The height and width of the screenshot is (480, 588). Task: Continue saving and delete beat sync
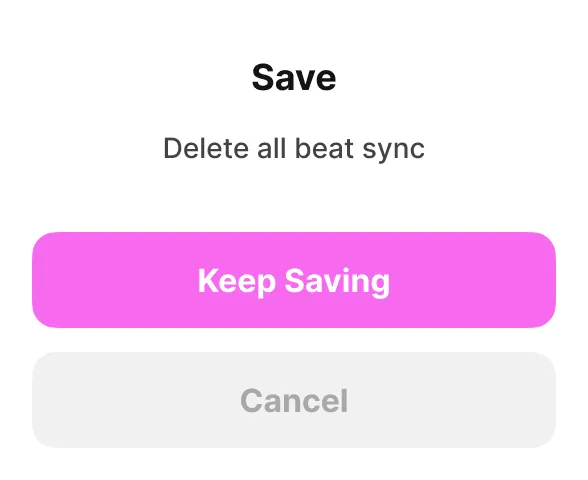point(294,280)
